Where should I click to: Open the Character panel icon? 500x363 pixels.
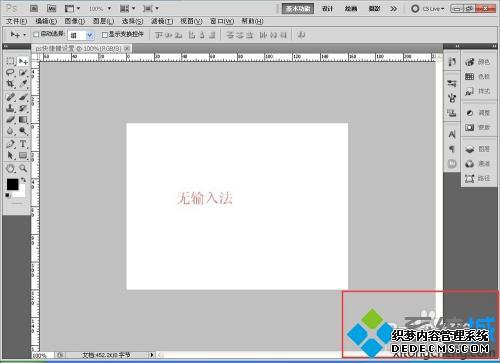(452, 134)
